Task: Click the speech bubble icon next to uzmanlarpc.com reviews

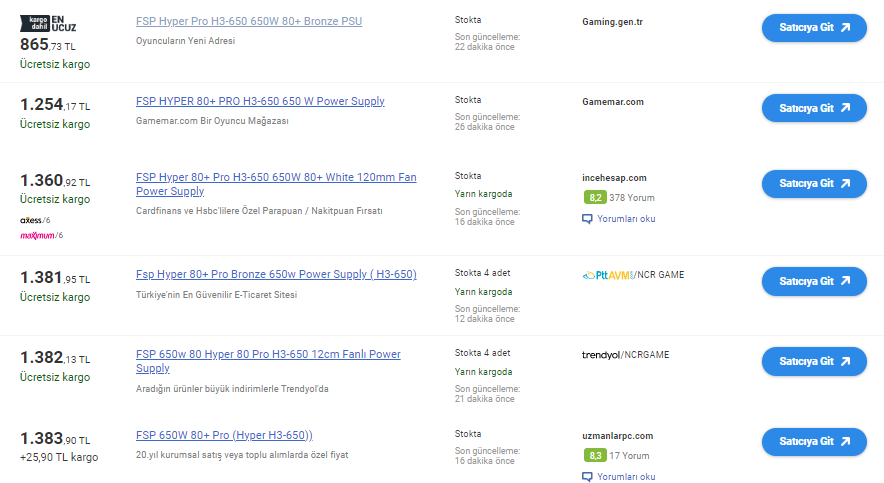Action: (x=587, y=477)
